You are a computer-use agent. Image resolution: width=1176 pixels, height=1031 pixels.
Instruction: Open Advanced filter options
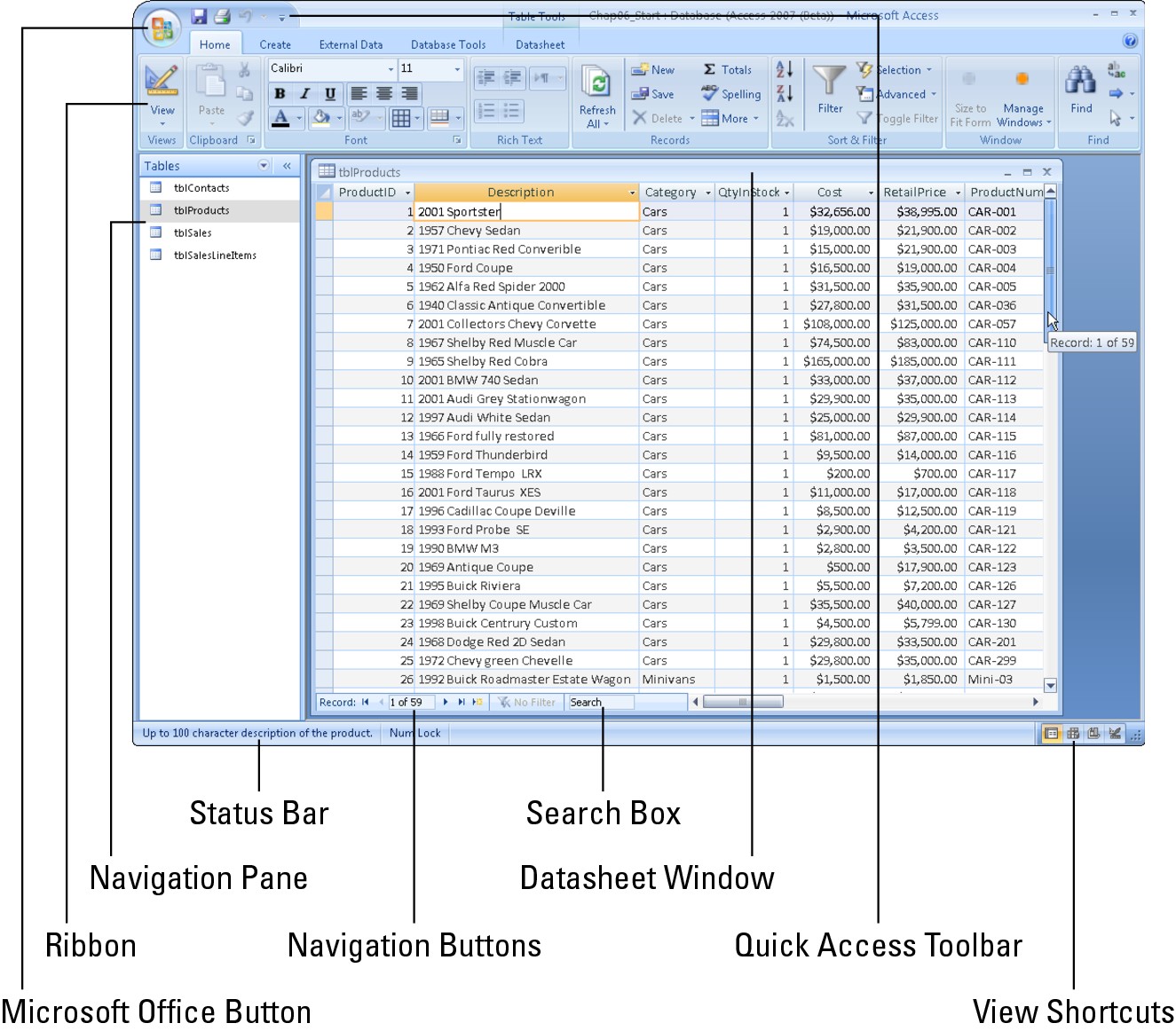pos(897,94)
